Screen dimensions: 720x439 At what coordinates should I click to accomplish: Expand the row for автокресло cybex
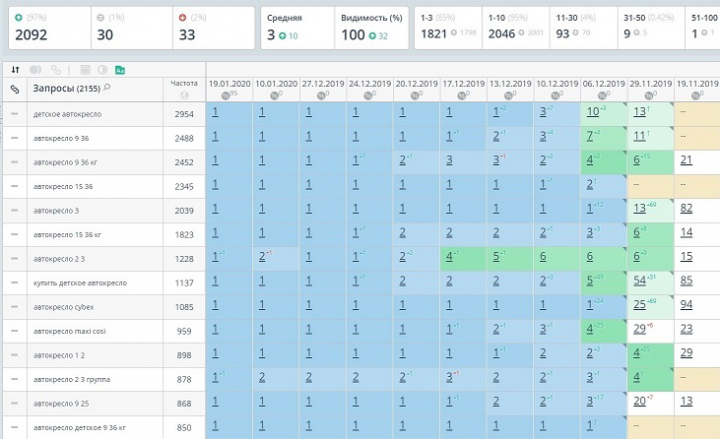click(x=15, y=307)
